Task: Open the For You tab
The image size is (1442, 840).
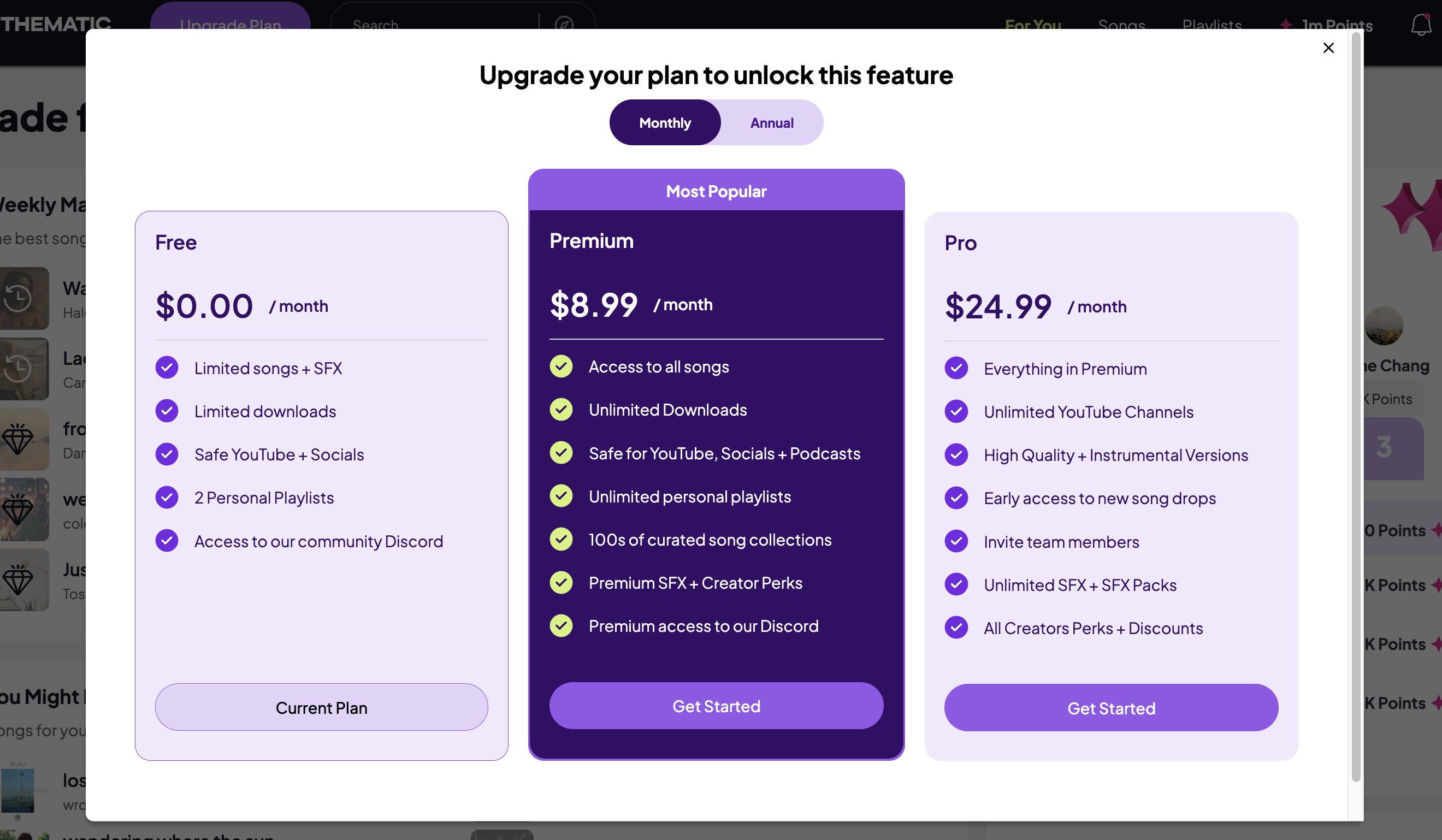Action: (x=1033, y=25)
